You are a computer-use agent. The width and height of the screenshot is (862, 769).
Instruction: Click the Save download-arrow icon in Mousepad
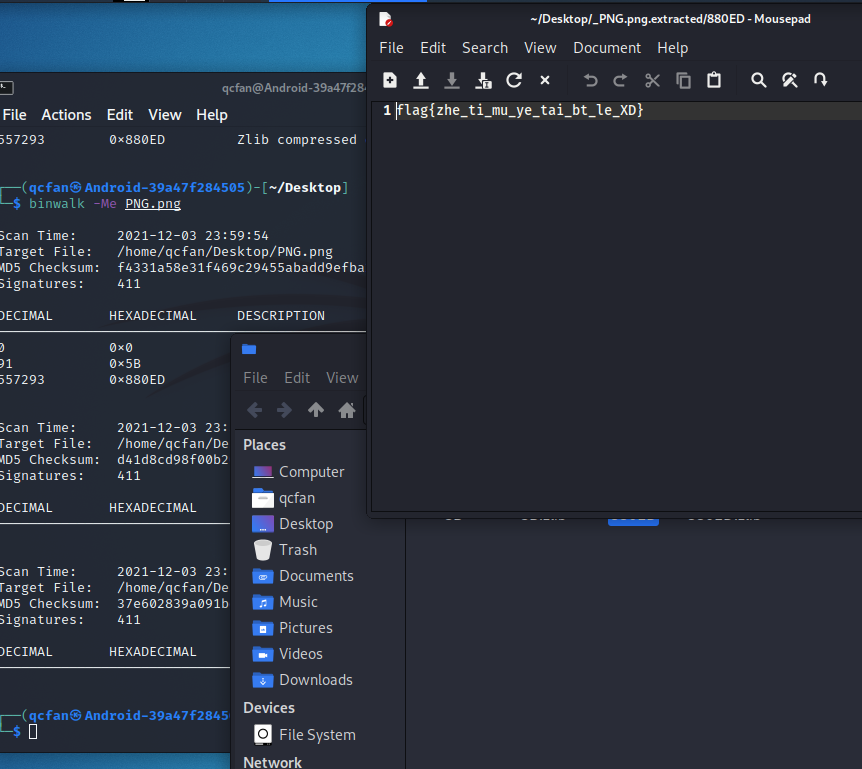pyautogui.click(x=452, y=80)
